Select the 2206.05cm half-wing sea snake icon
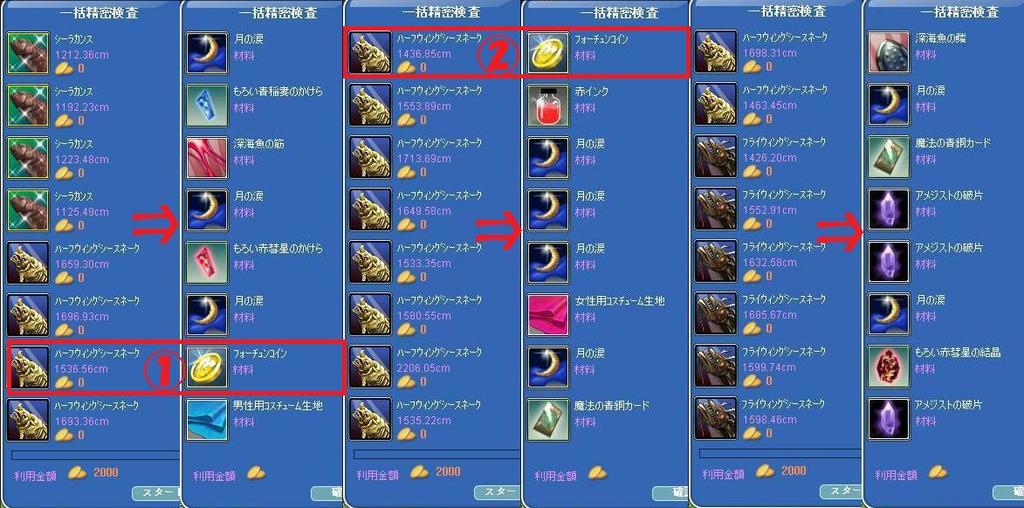1024x508 pixels. pos(370,366)
